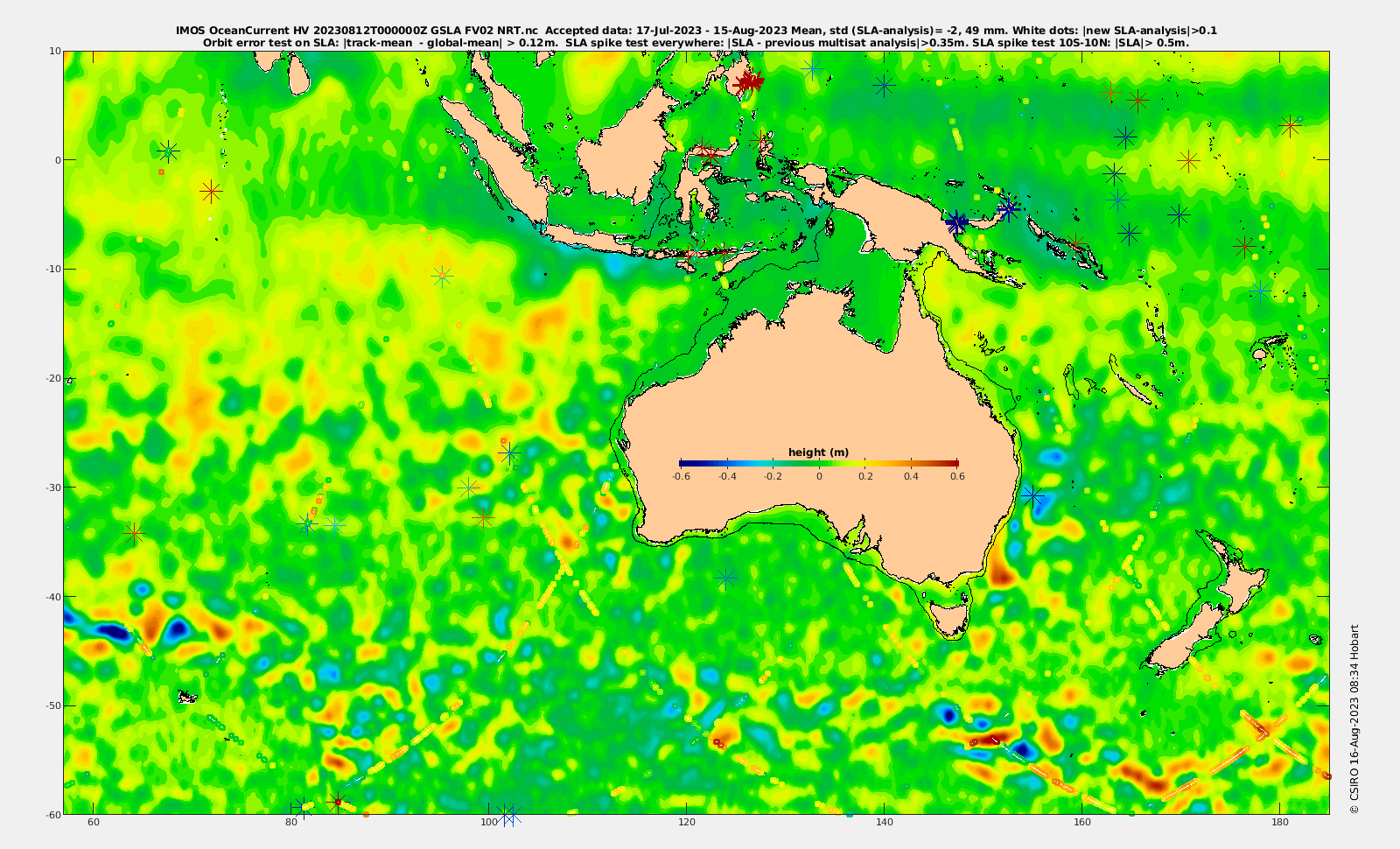
Task: Click the longitude axis label 180
Action: (1280, 823)
